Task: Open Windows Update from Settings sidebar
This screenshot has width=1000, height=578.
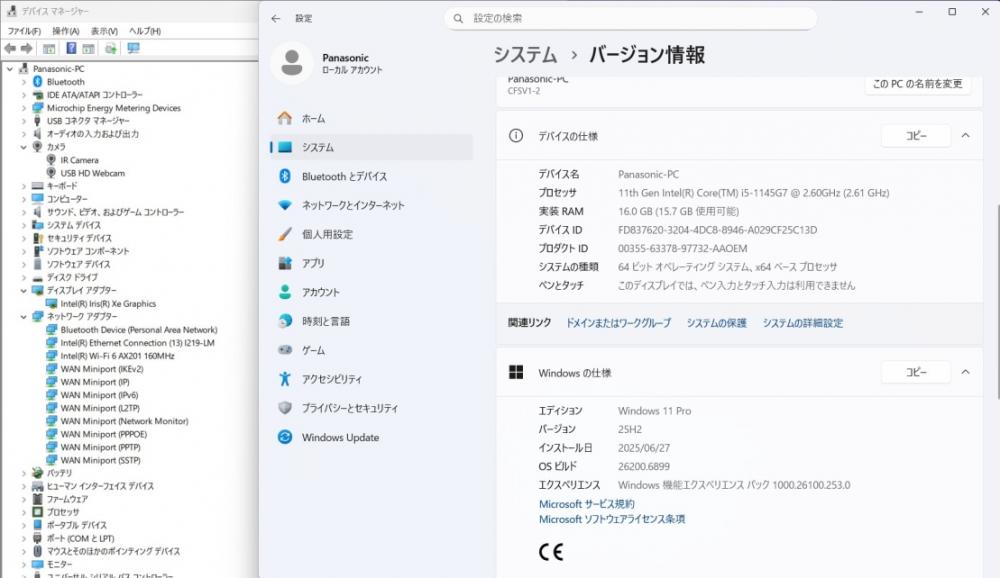Action: coord(340,437)
